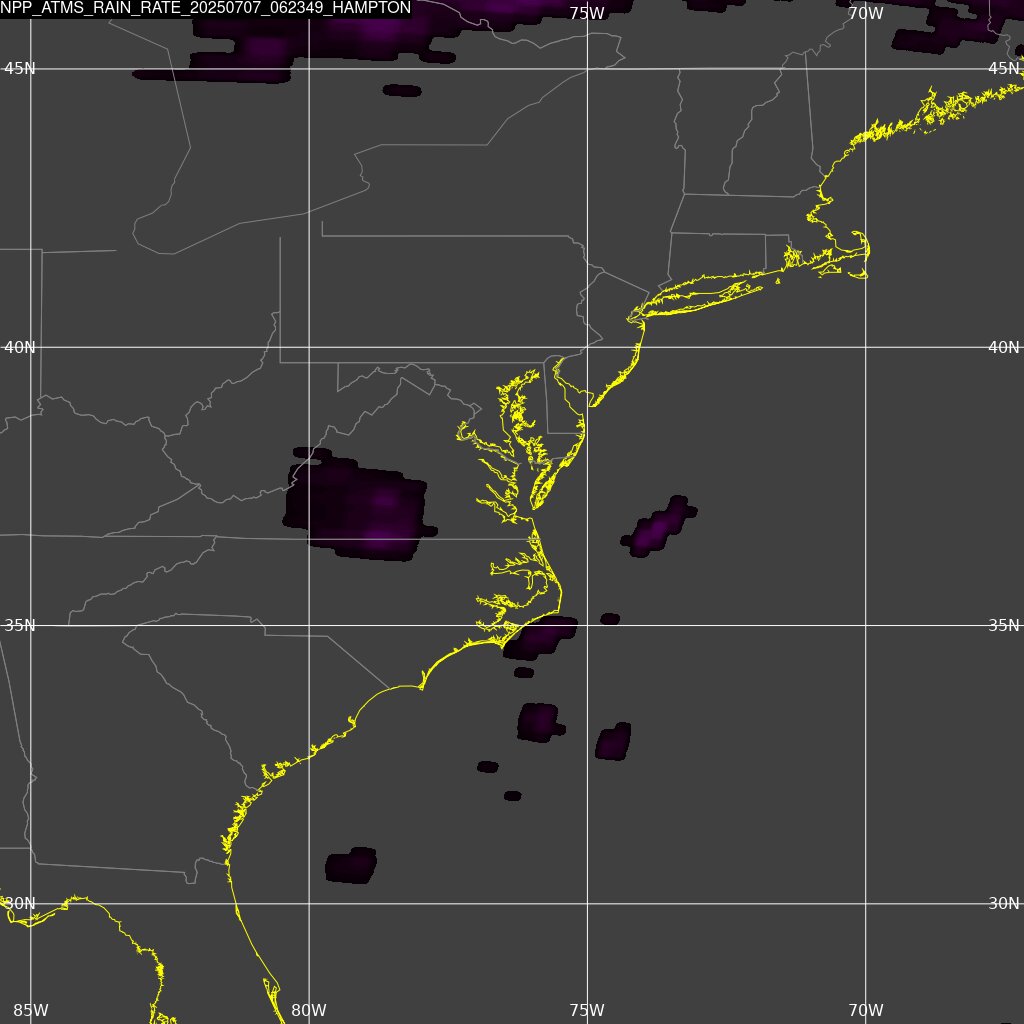The image size is (1024, 1024).
Task: Select the large rain patch over Virginia
Action: click(359, 506)
